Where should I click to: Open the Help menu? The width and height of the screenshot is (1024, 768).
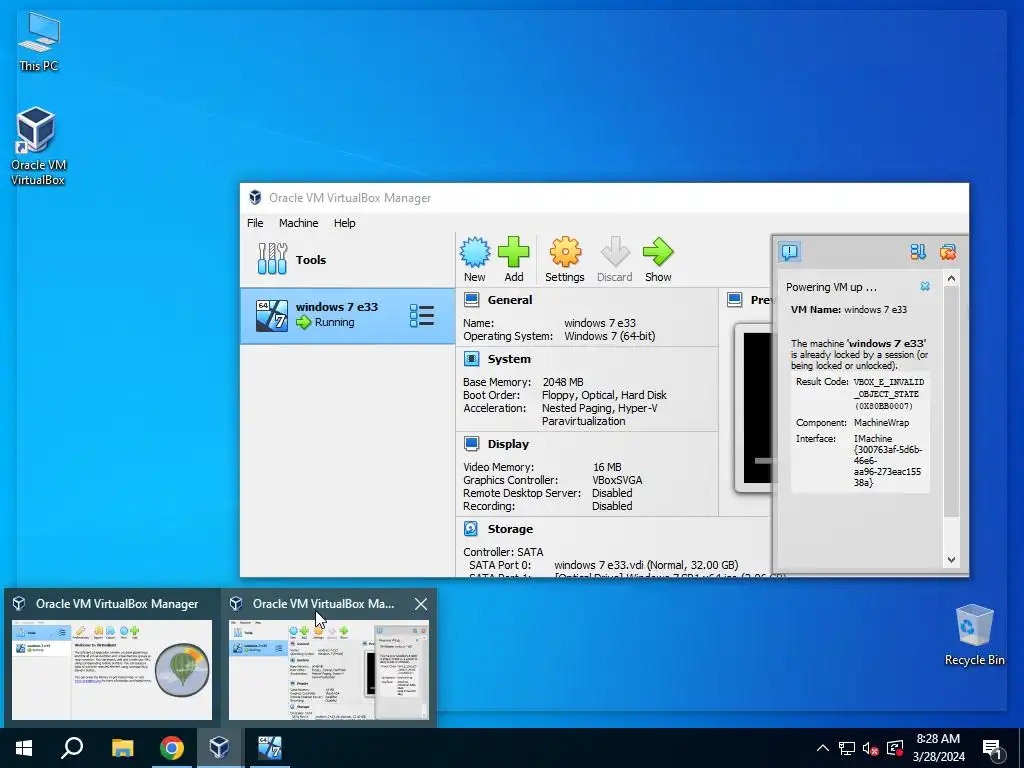(344, 223)
